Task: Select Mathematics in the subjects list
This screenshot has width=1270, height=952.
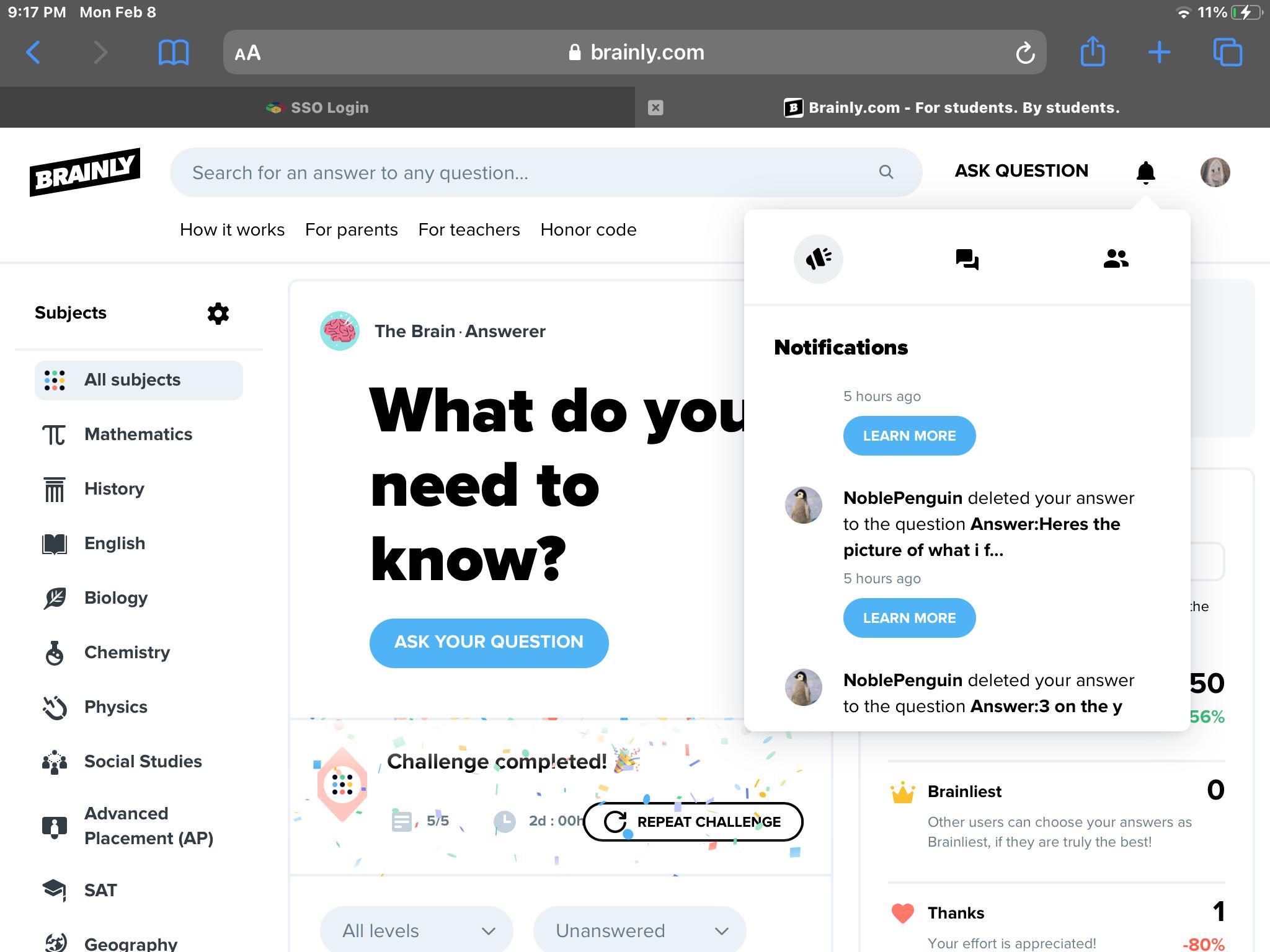Action: 138,434
